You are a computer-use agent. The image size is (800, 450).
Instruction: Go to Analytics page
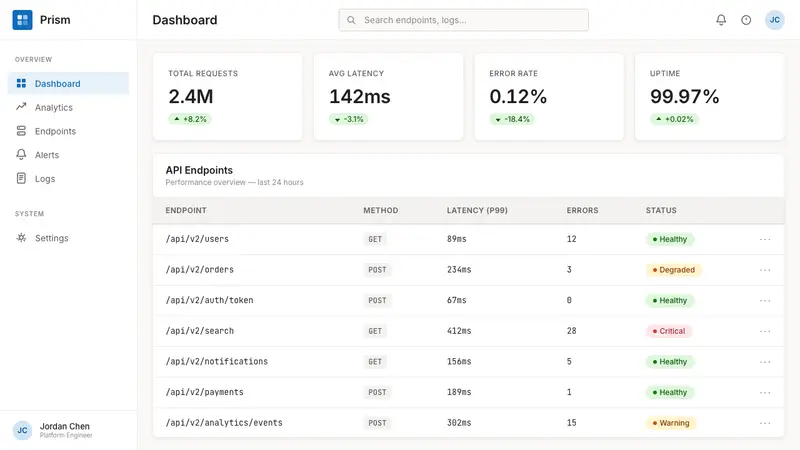tap(68, 107)
